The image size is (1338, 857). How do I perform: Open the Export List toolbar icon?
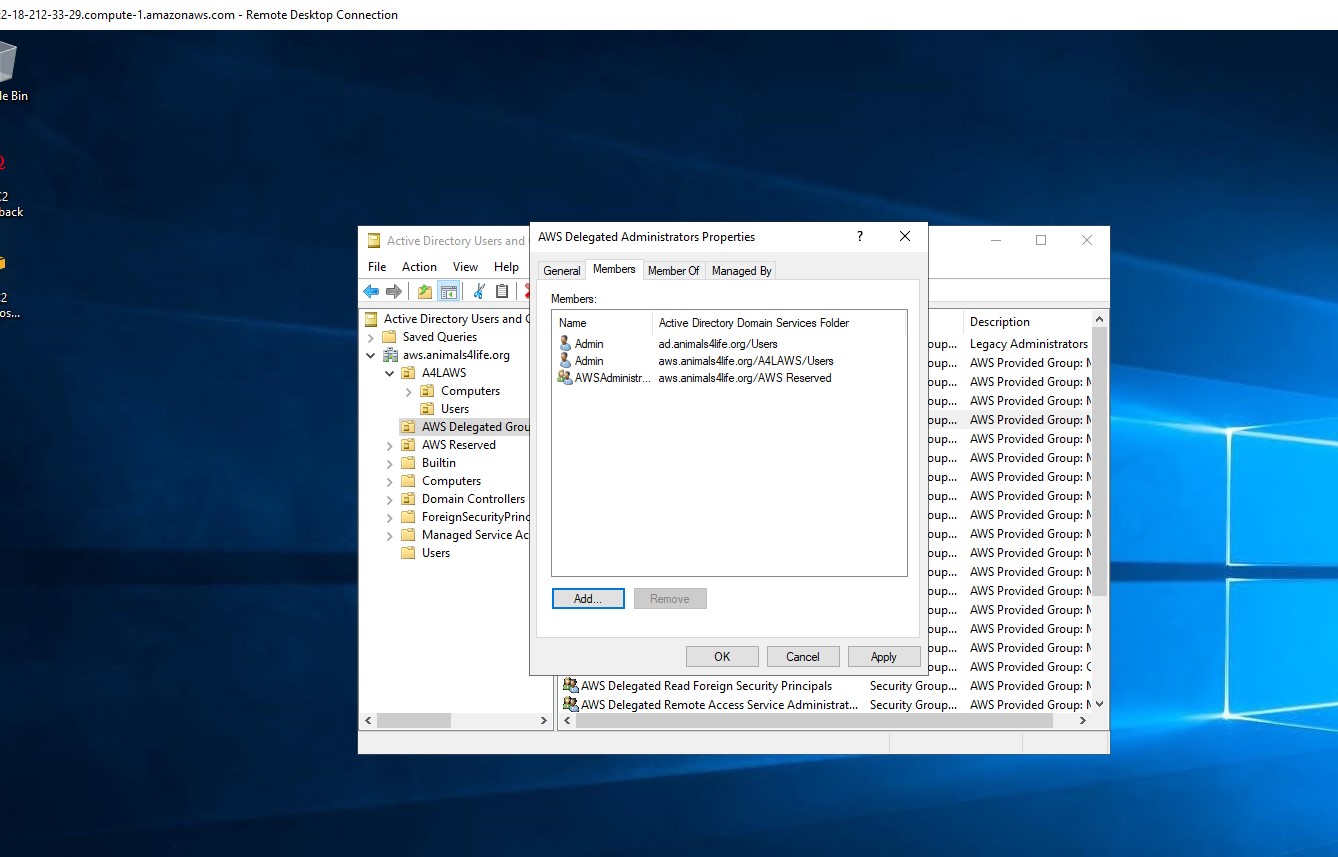pos(423,291)
